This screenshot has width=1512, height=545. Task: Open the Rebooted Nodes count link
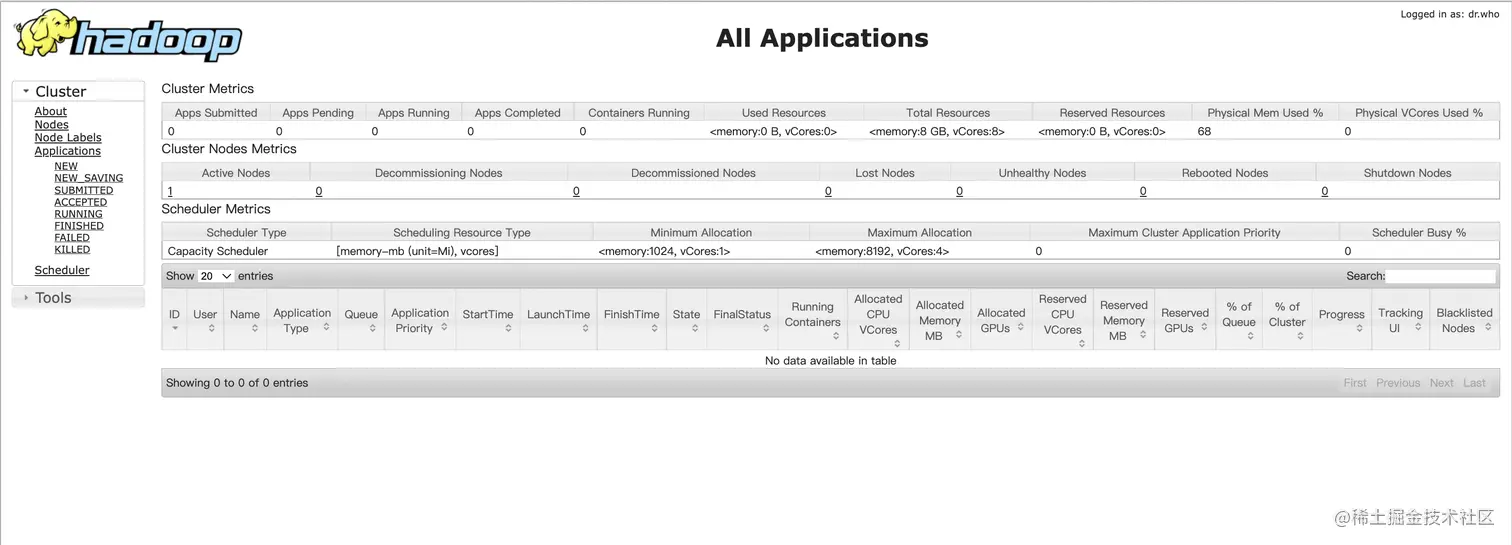point(1143,191)
